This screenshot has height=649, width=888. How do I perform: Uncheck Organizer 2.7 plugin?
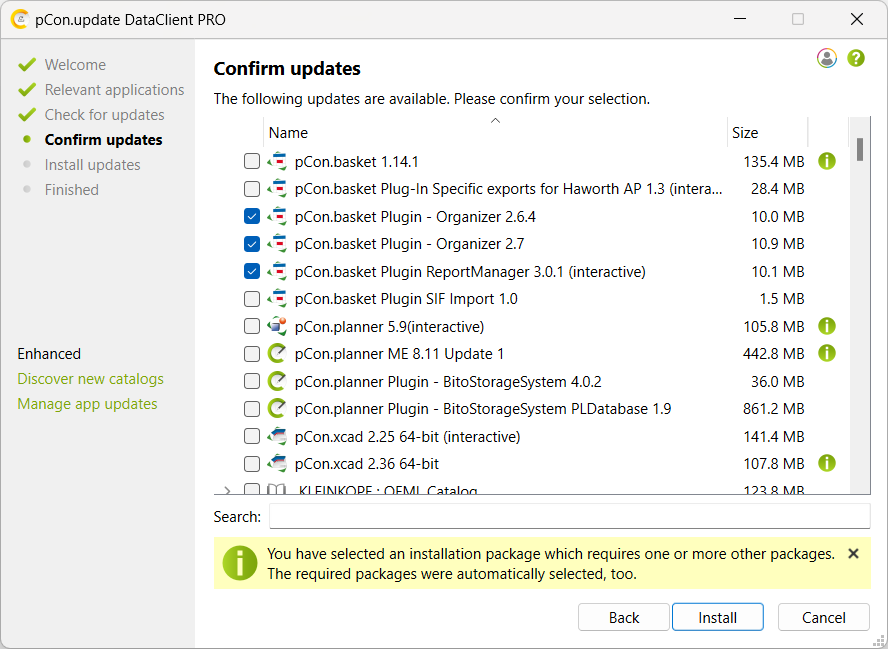251,244
